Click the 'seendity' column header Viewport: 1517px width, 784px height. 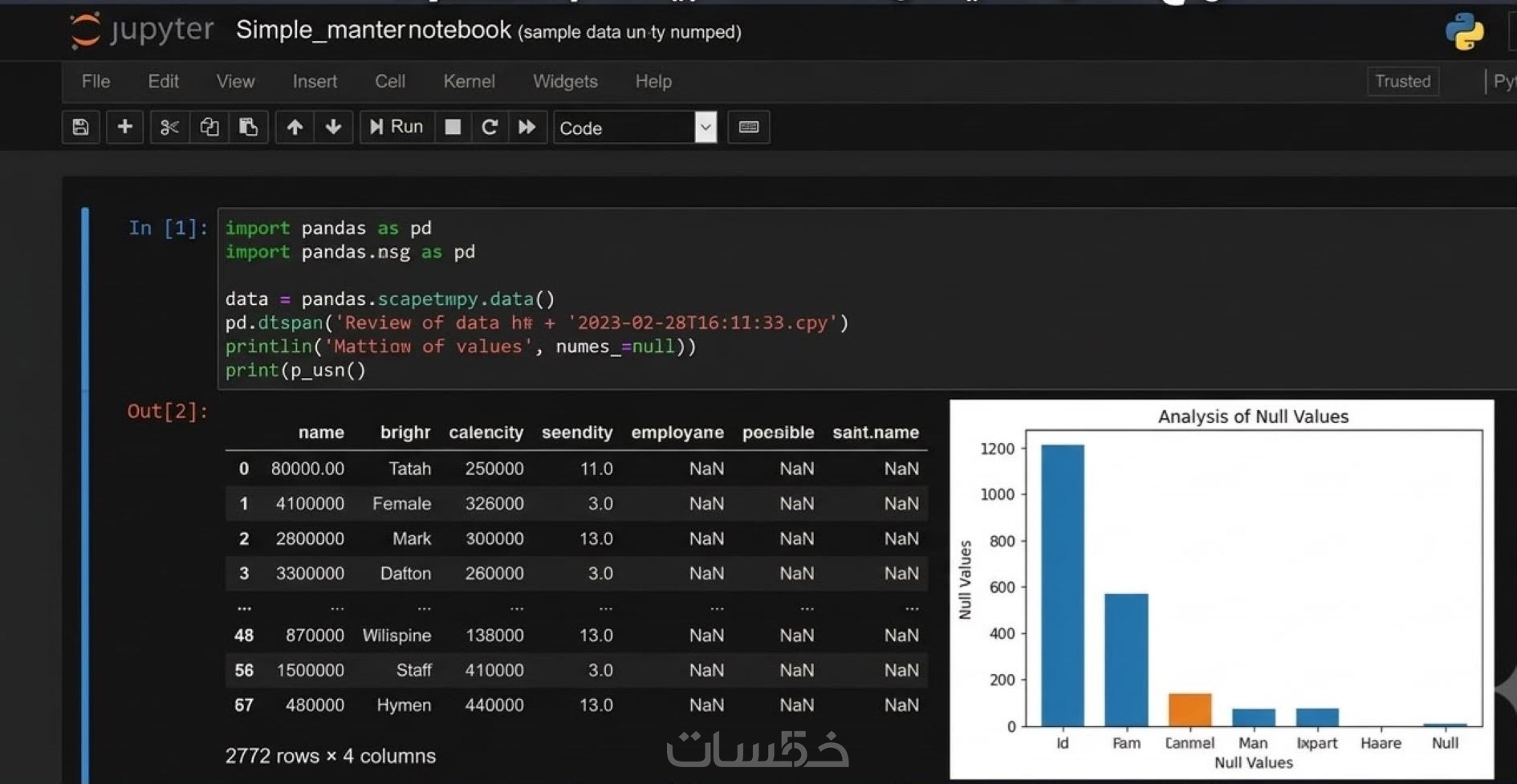pyautogui.click(x=577, y=433)
